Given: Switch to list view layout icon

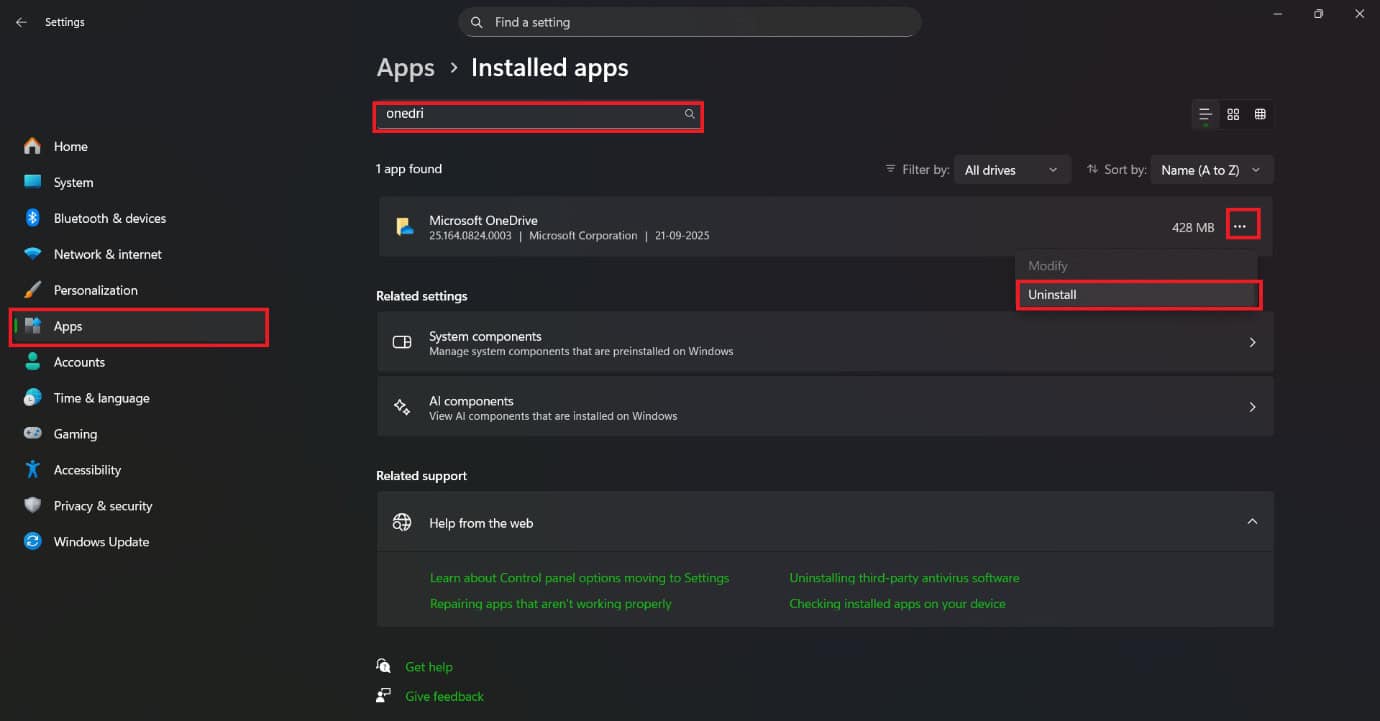Looking at the screenshot, I should pyautogui.click(x=1206, y=114).
